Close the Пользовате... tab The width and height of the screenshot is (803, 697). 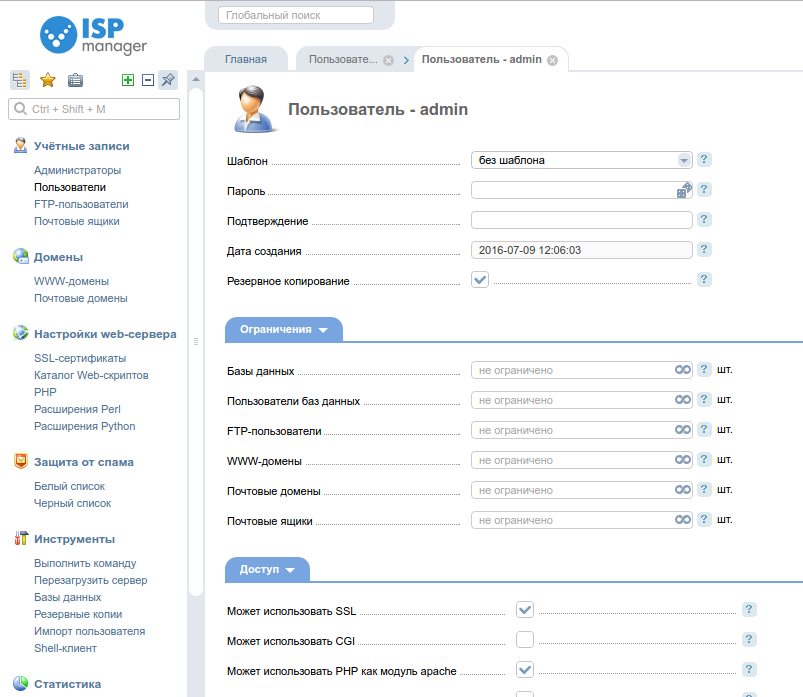[389, 60]
